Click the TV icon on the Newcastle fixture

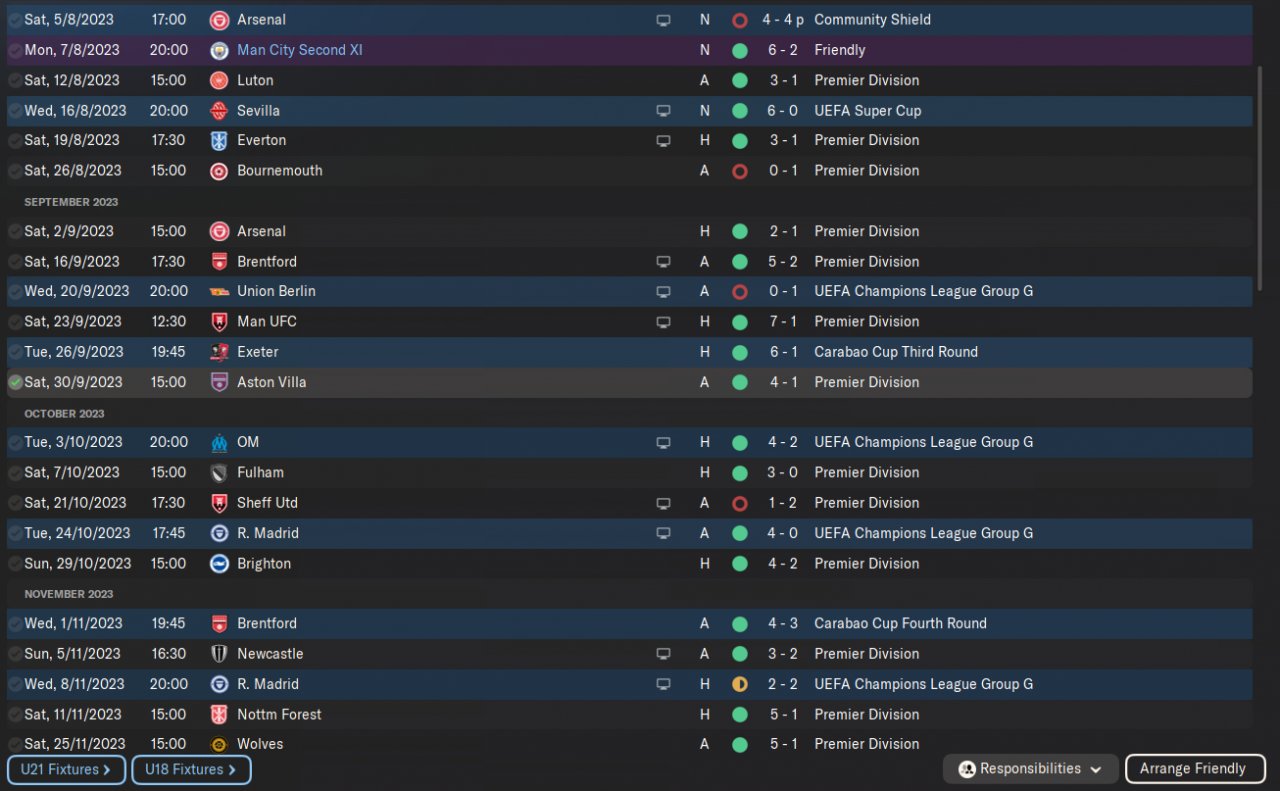coord(663,654)
